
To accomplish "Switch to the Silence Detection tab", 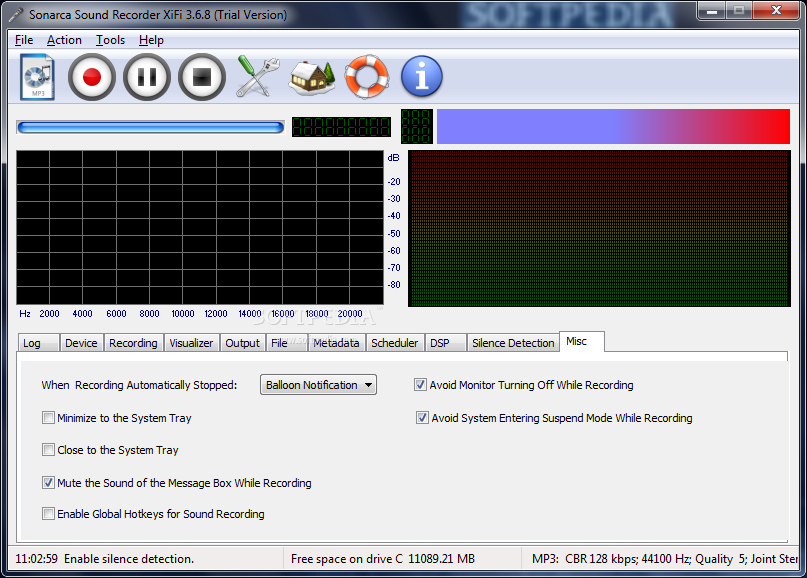I will point(513,343).
